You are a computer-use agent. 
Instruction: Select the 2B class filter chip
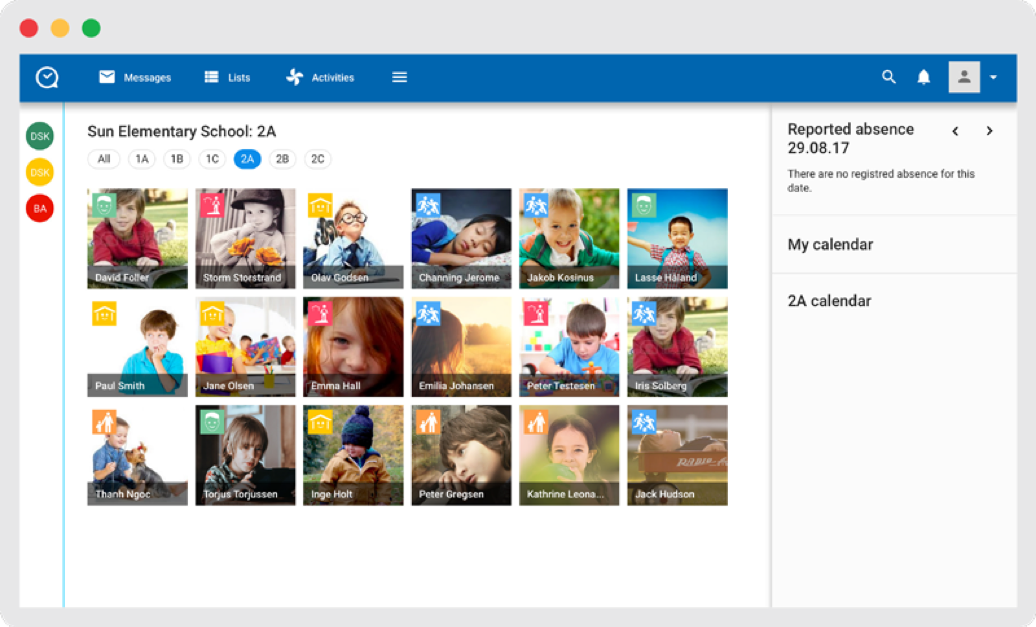click(x=283, y=159)
